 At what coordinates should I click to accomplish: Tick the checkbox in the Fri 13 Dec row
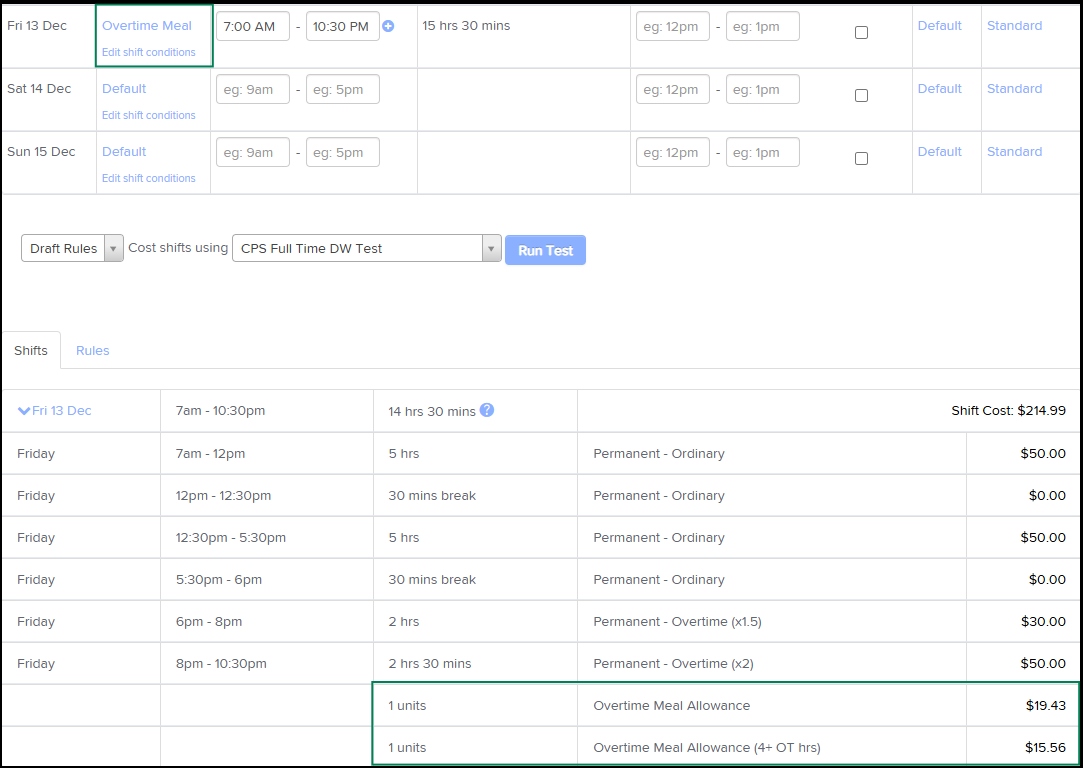click(x=861, y=33)
